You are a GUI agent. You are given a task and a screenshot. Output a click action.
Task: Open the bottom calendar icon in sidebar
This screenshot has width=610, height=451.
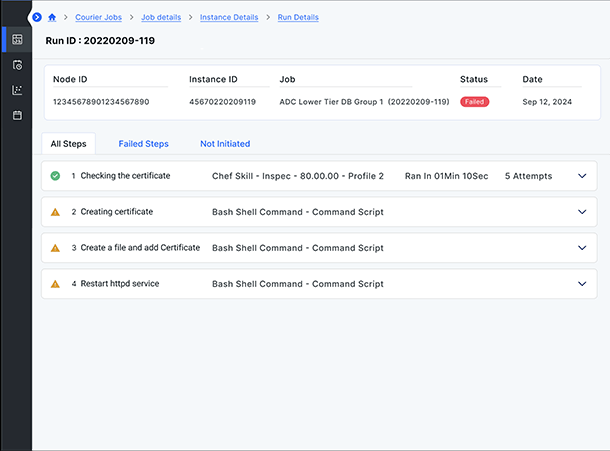17,116
